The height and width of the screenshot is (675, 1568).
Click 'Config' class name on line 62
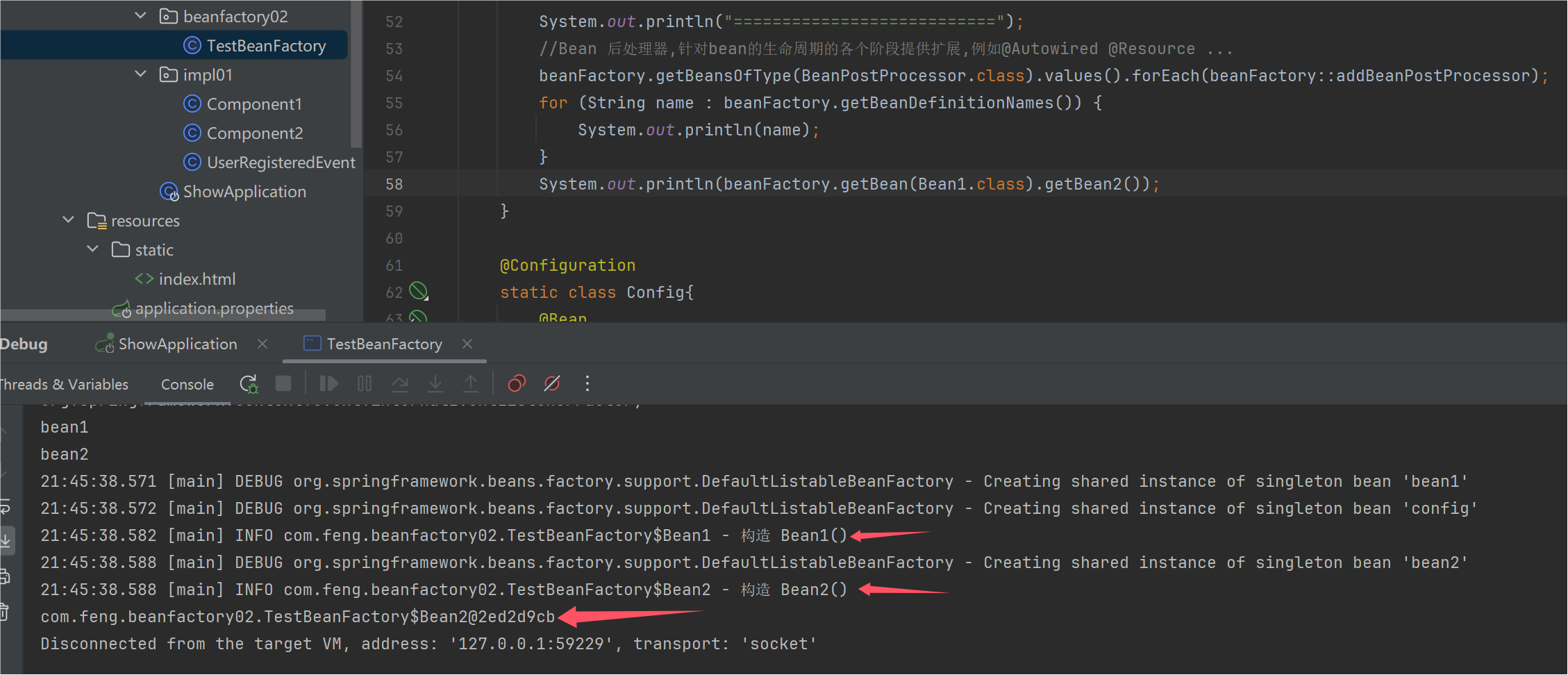click(655, 292)
